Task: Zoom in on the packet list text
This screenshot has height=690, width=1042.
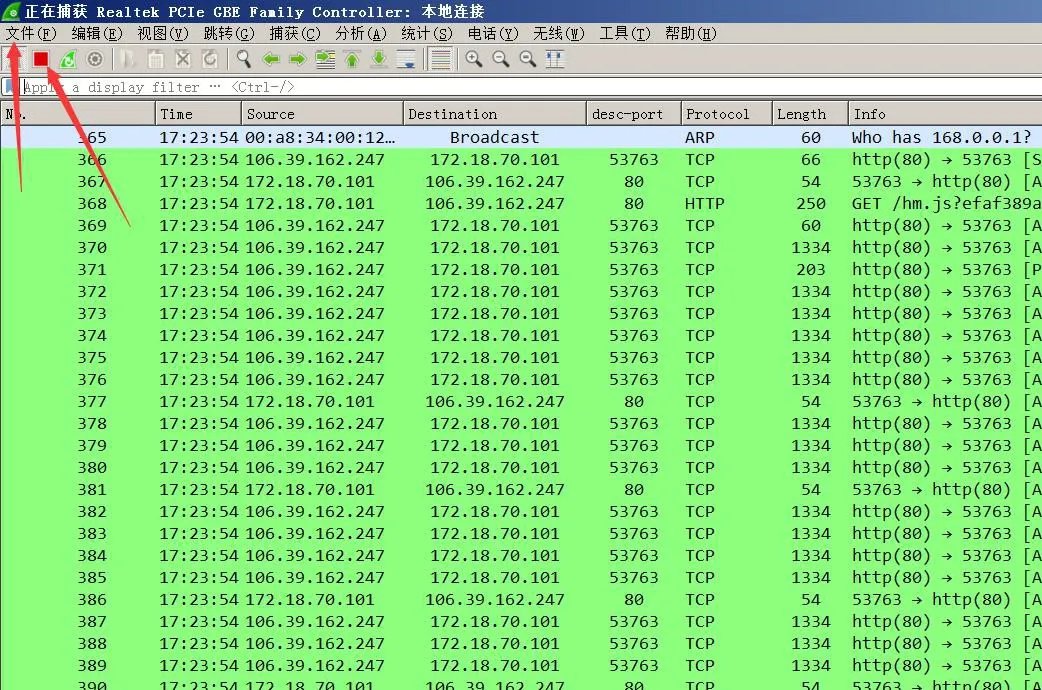Action: click(x=473, y=59)
